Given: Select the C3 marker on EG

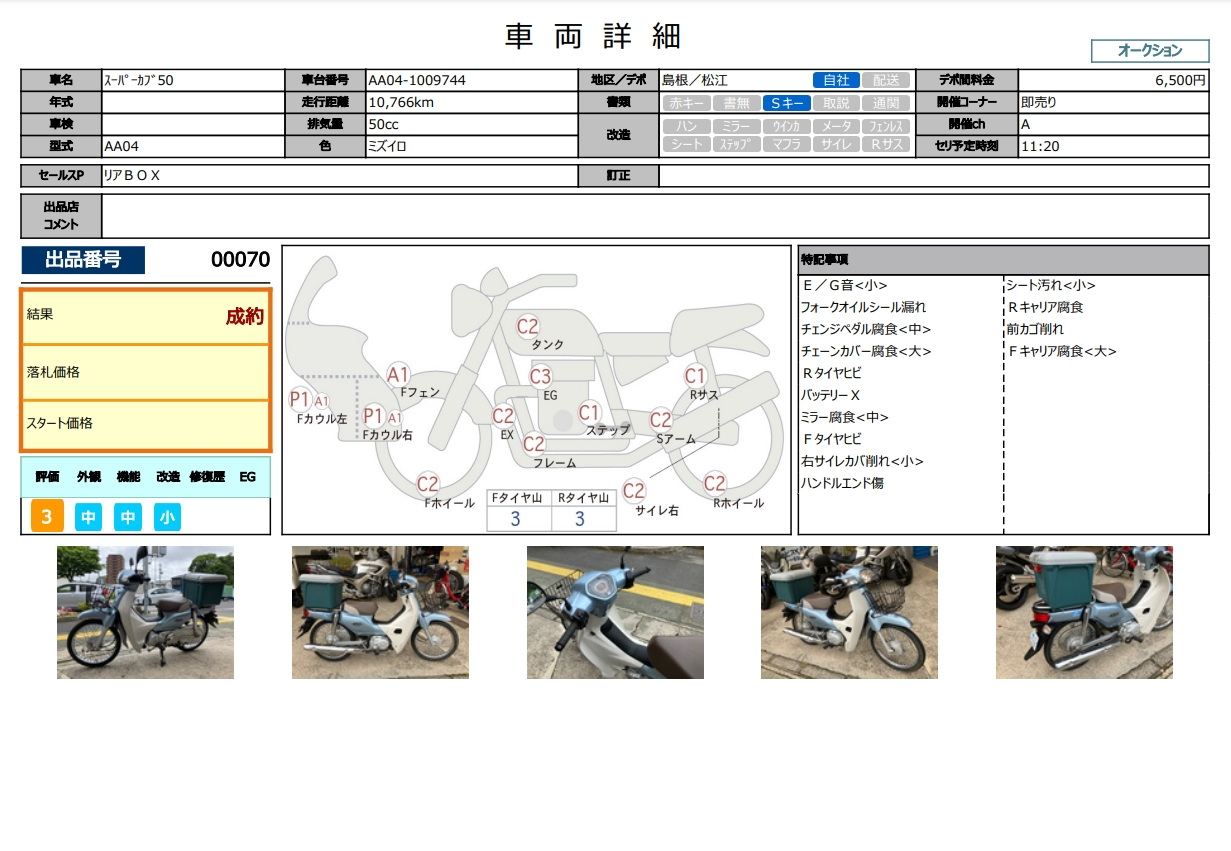Looking at the screenshot, I should (x=541, y=377).
